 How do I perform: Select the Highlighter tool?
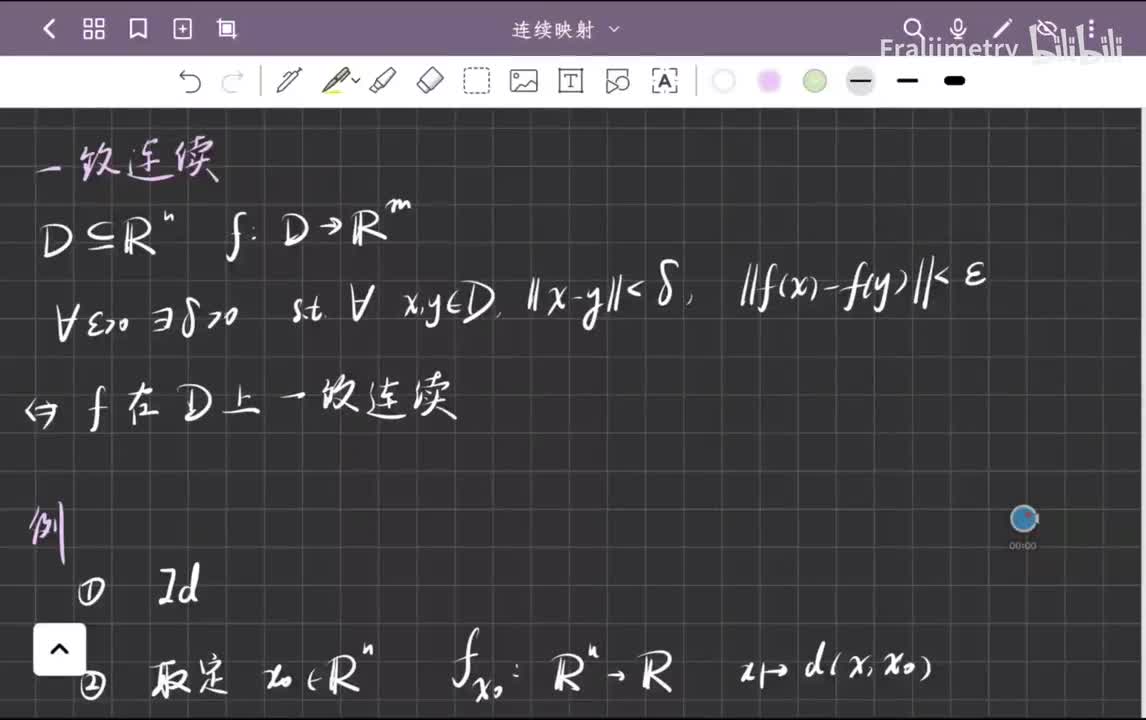[336, 80]
